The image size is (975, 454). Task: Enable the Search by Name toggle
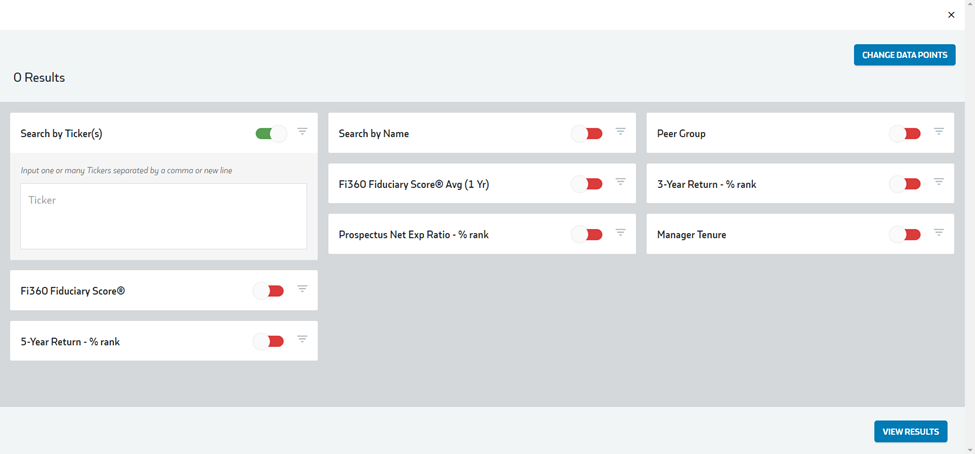587,134
